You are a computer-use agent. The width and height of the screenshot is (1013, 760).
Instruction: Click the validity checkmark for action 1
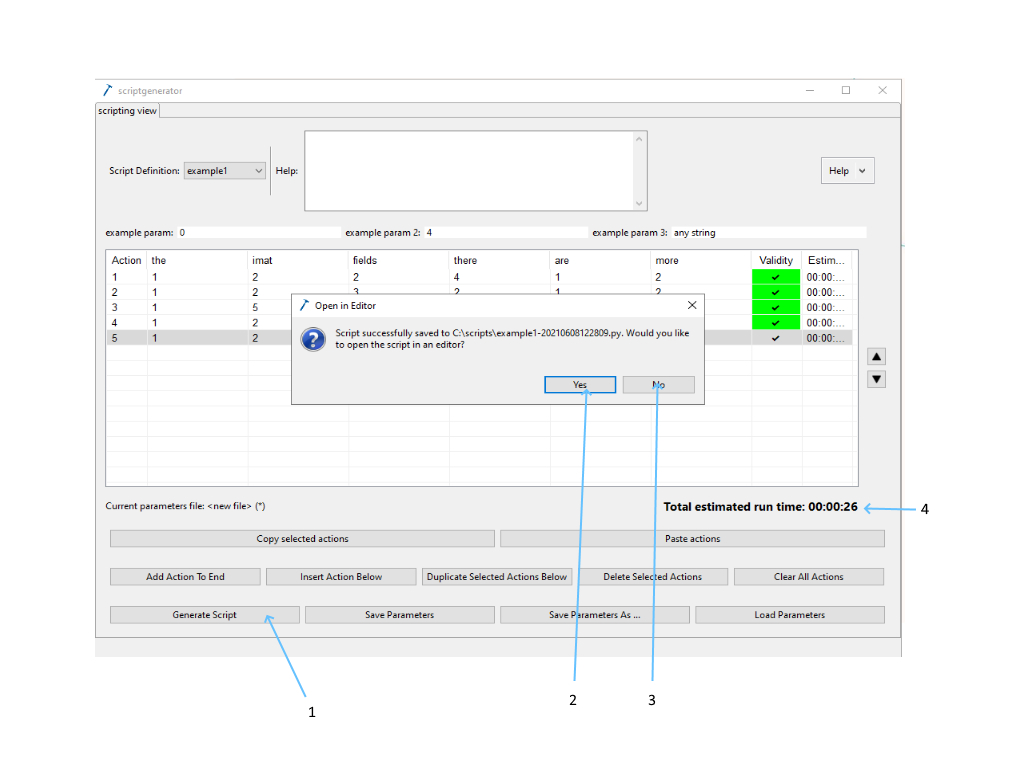[x=775, y=277]
